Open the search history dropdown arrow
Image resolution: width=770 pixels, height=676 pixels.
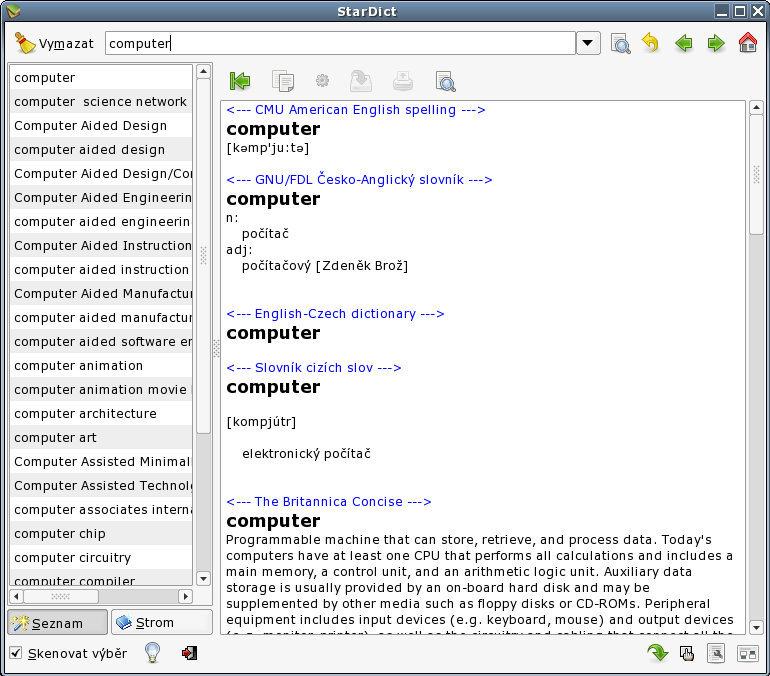587,43
